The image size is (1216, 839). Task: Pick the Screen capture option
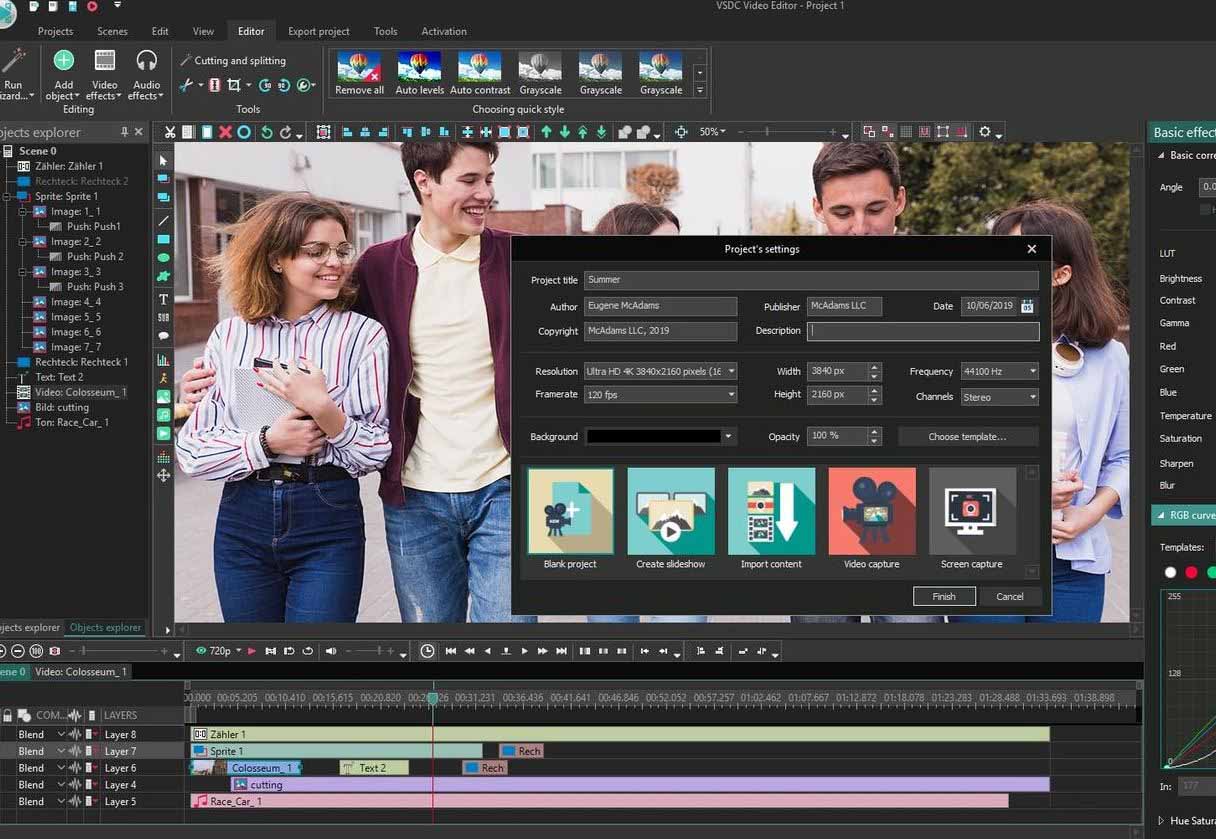pyautogui.click(x=971, y=511)
